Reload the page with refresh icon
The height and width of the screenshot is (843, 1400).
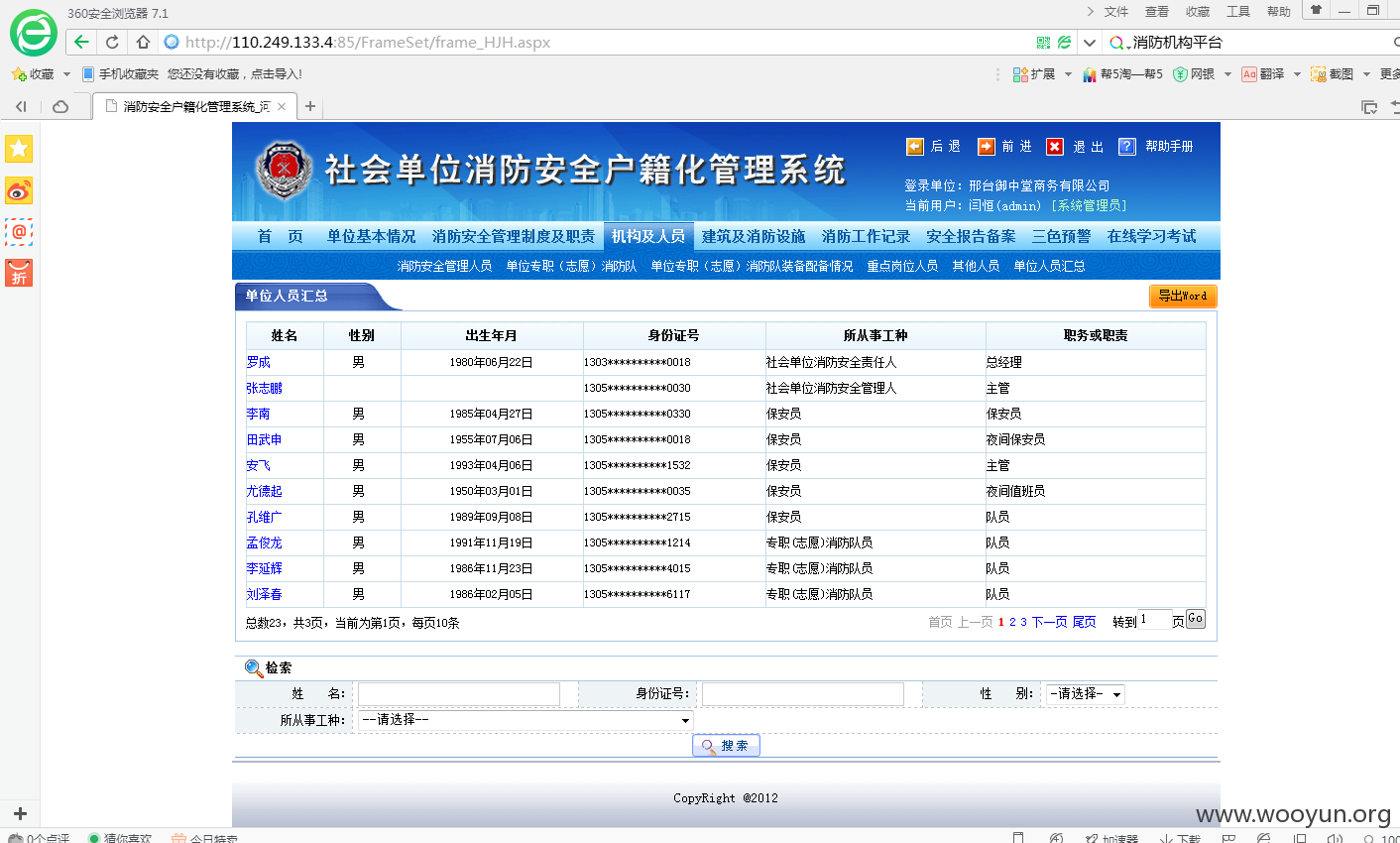112,42
